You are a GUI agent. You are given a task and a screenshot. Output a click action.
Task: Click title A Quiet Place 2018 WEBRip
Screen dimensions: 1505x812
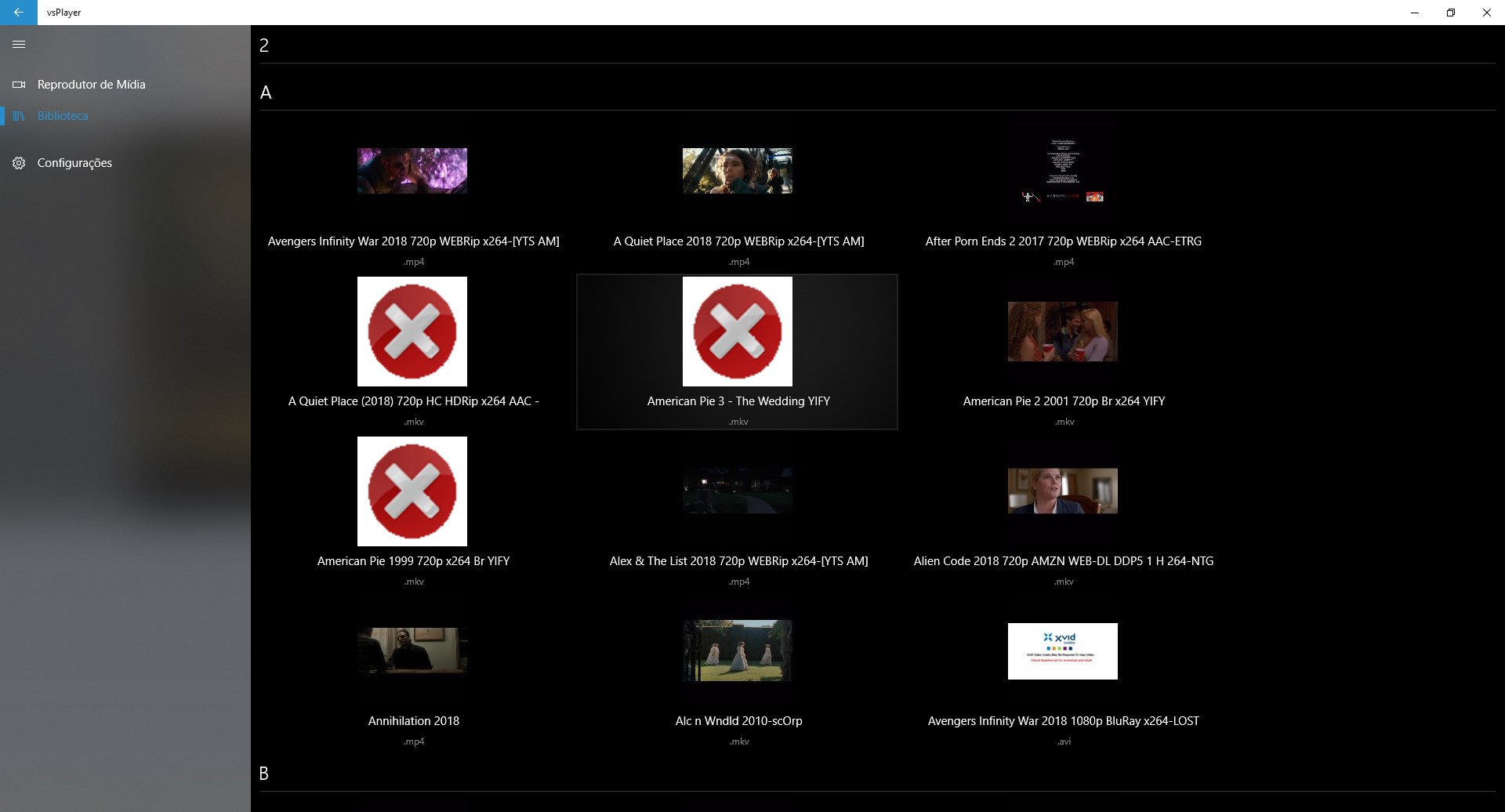pos(739,241)
